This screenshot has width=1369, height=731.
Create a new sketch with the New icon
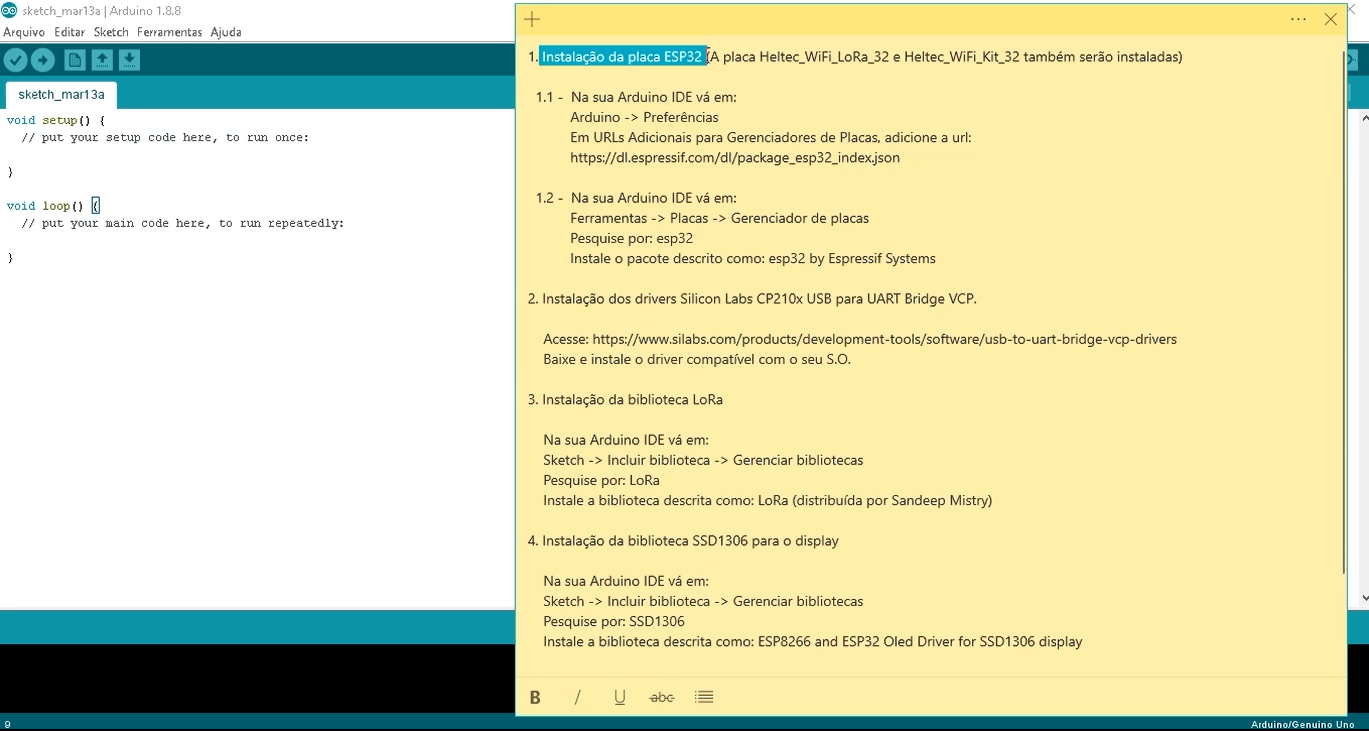pyautogui.click(x=73, y=60)
